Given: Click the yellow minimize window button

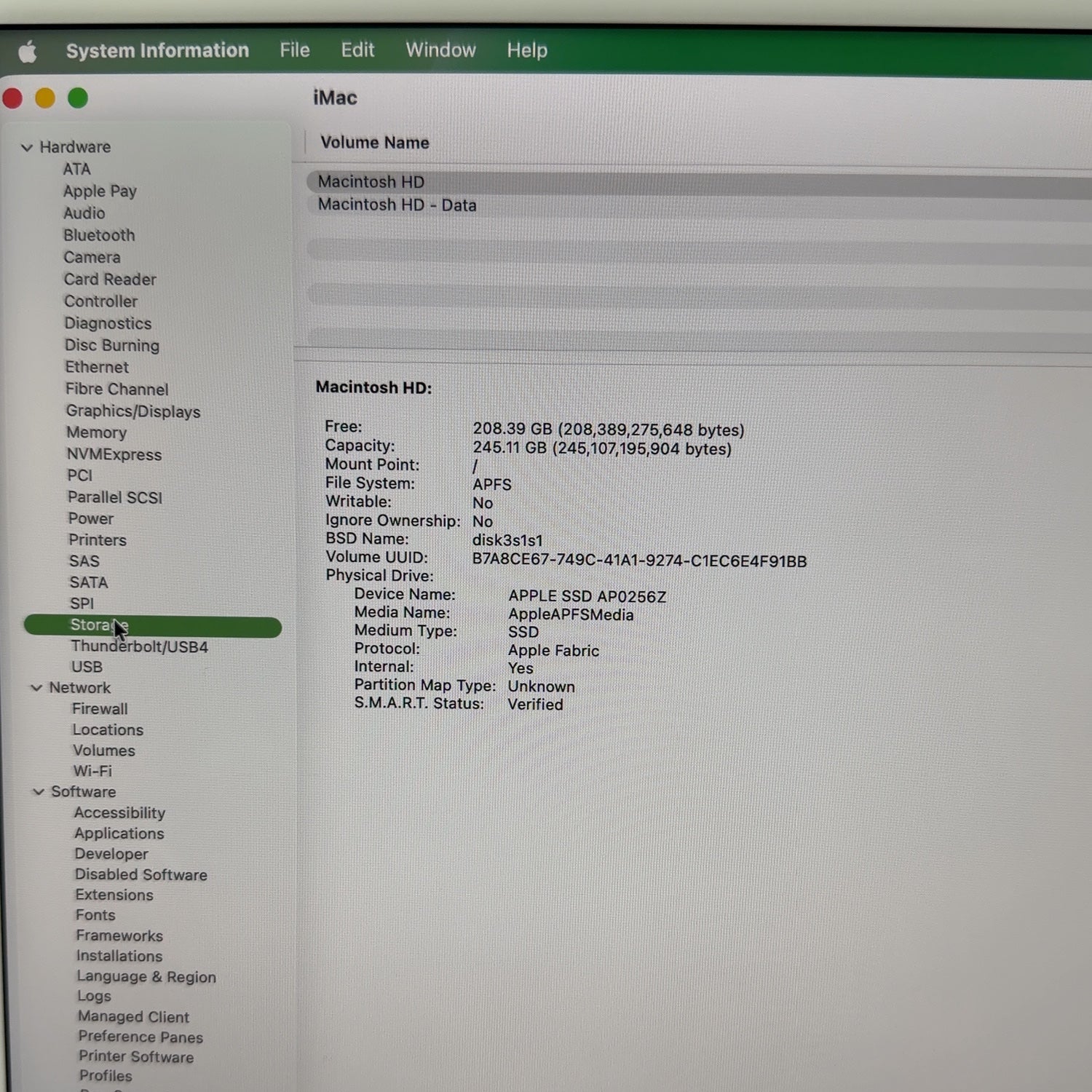Looking at the screenshot, I should coord(45,98).
